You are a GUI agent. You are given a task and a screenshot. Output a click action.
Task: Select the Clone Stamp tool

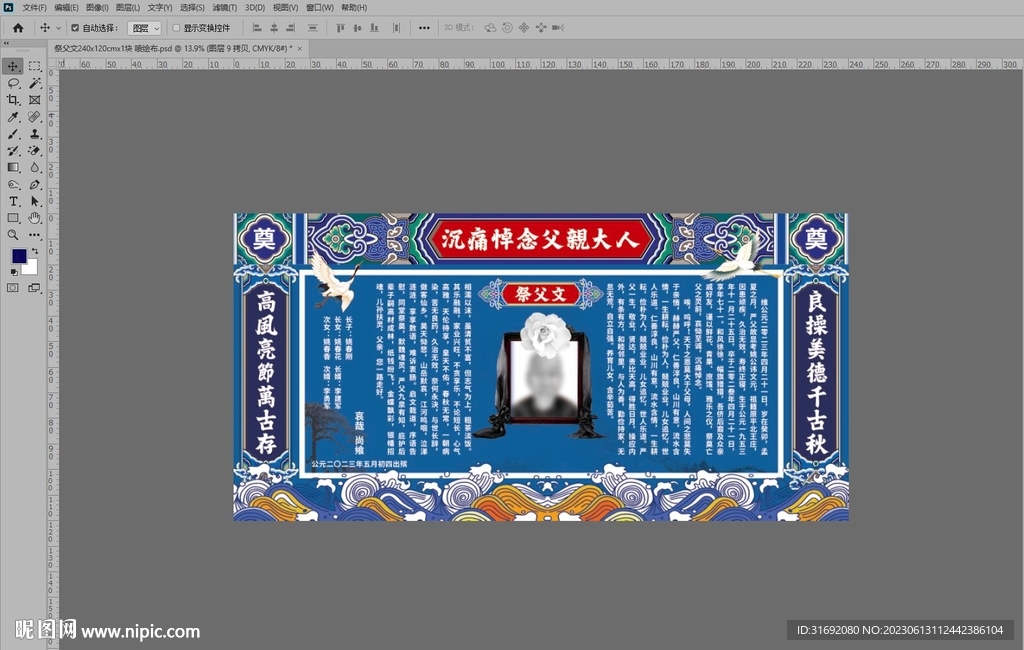[34, 132]
